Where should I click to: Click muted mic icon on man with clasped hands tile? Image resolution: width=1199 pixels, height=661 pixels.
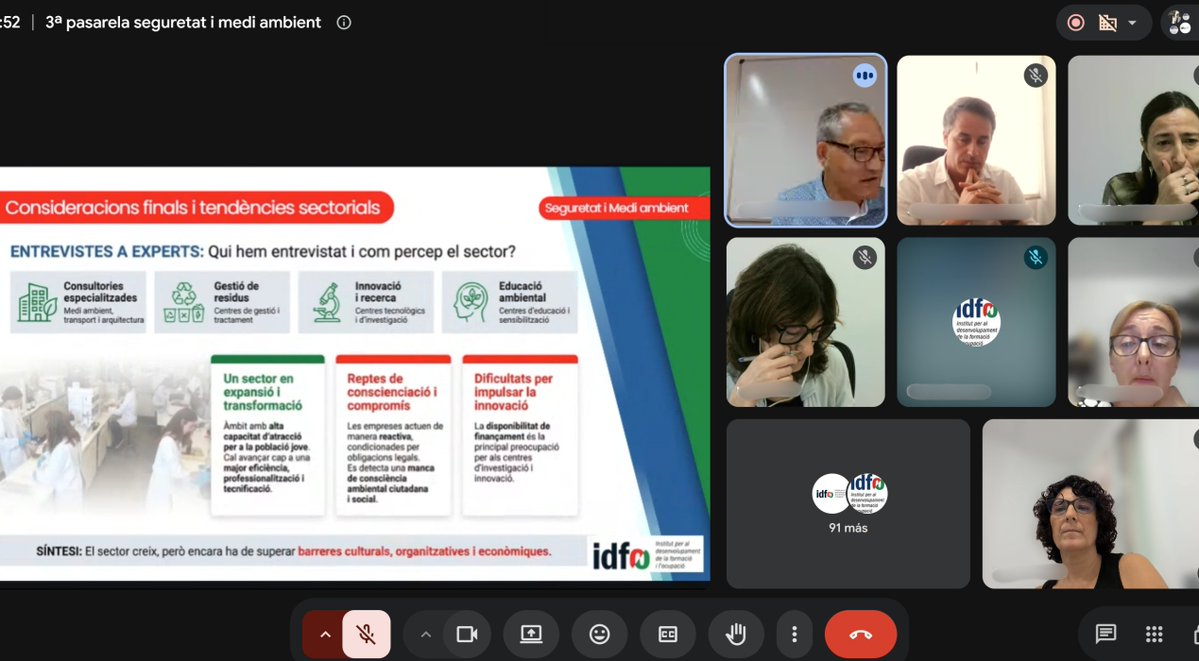pyautogui.click(x=1035, y=75)
